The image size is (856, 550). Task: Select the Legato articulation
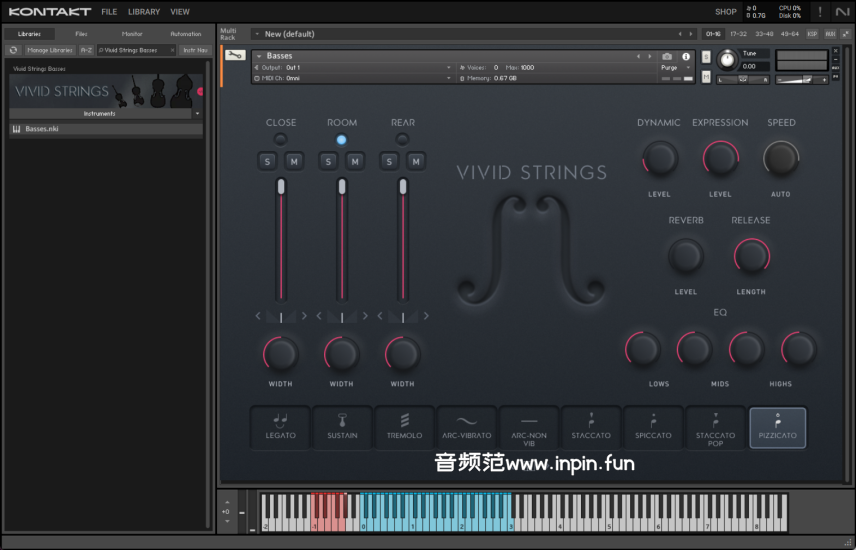tap(280, 427)
